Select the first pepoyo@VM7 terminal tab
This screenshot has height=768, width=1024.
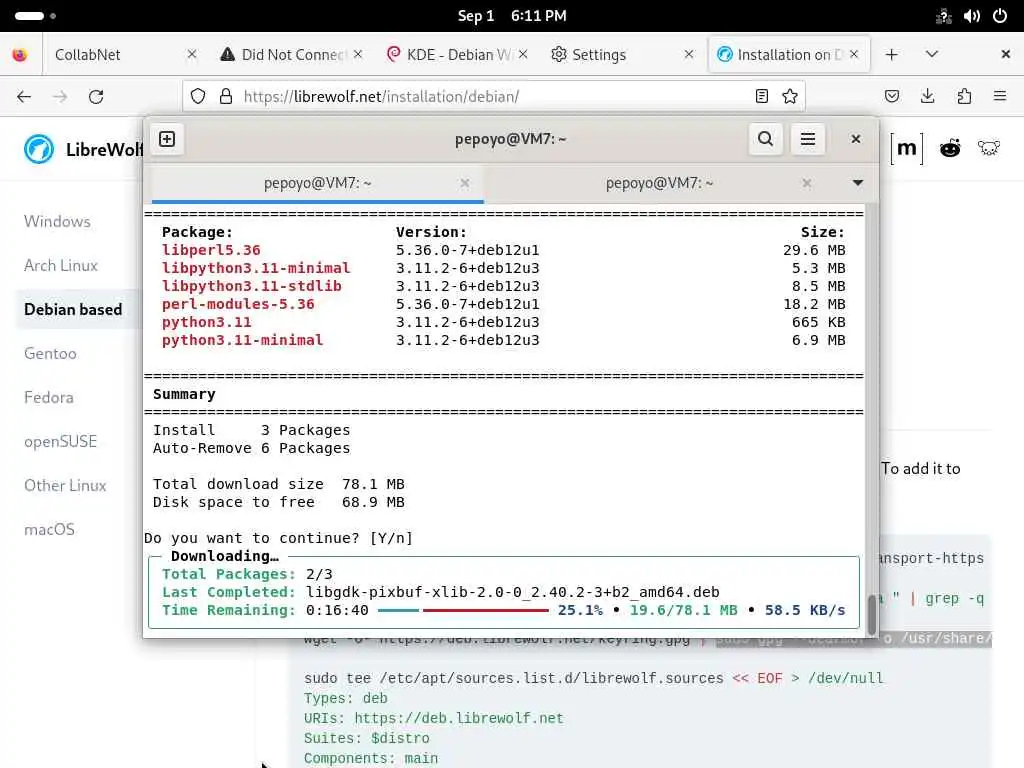(x=317, y=184)
